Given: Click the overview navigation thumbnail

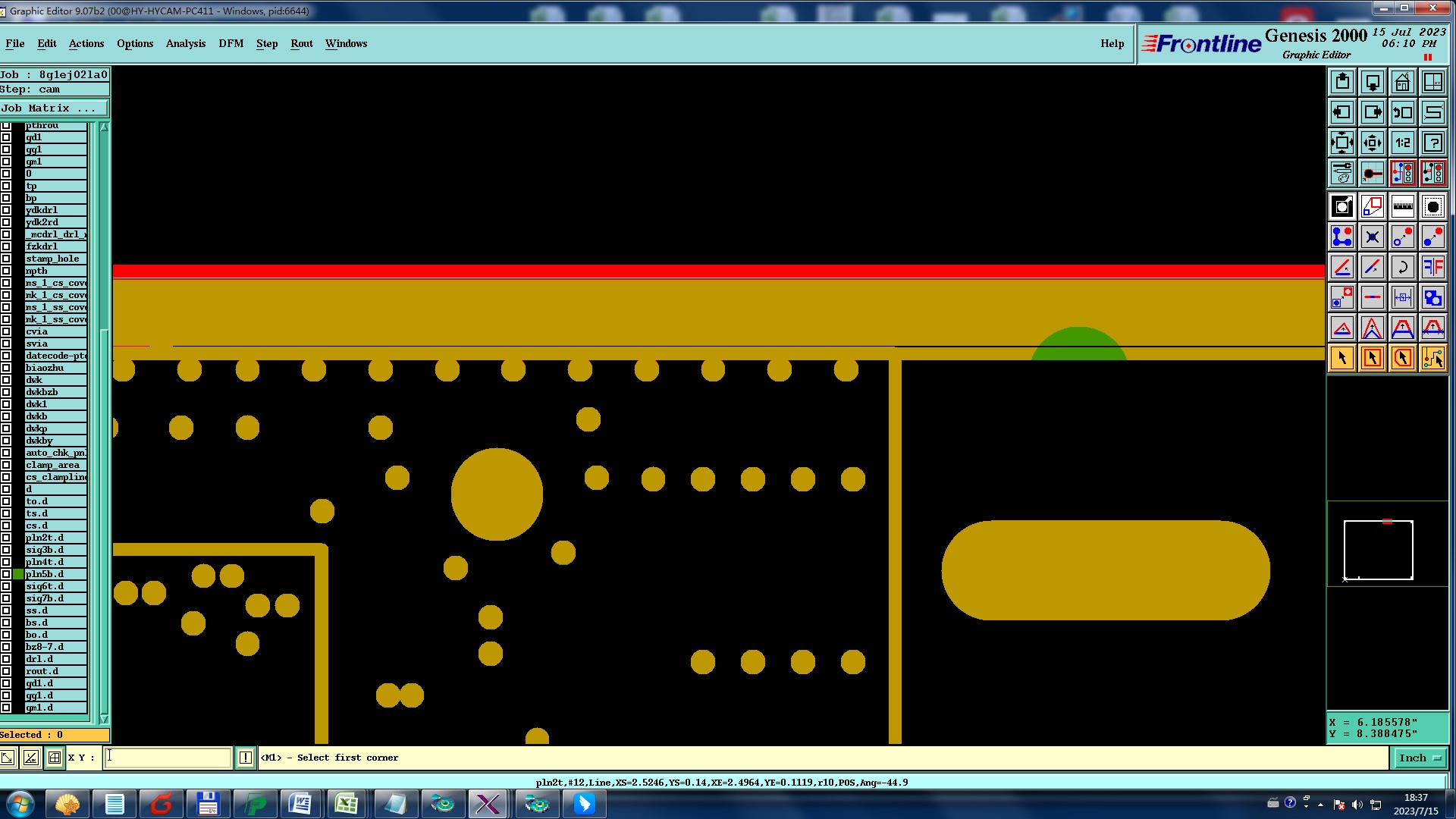Looking at the screenshot, I should click(1387, 543).
